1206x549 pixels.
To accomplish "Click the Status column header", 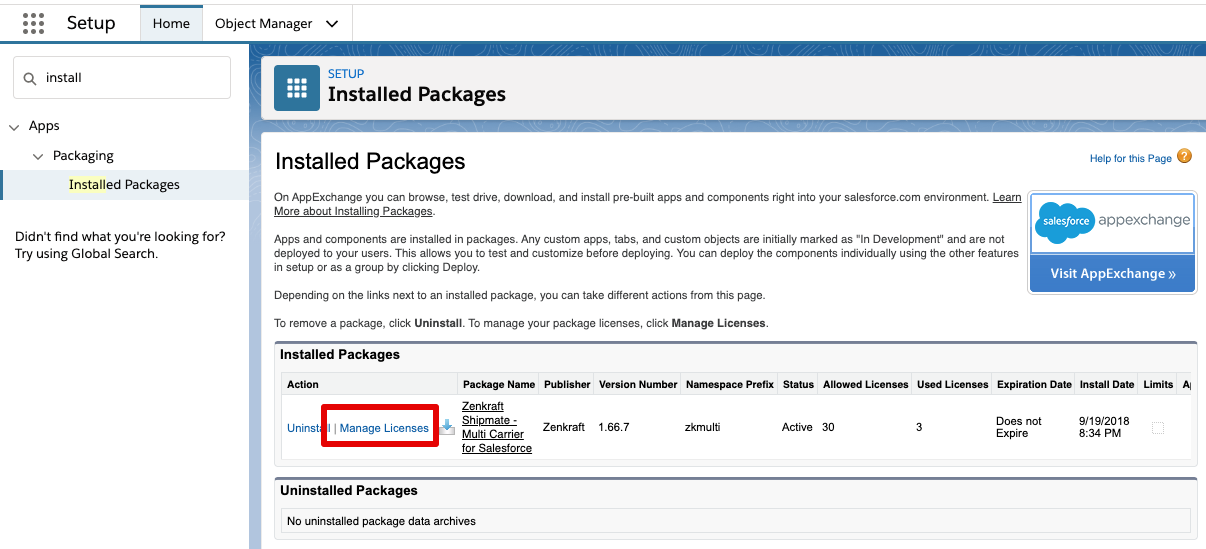I will [x=798, y=384].
